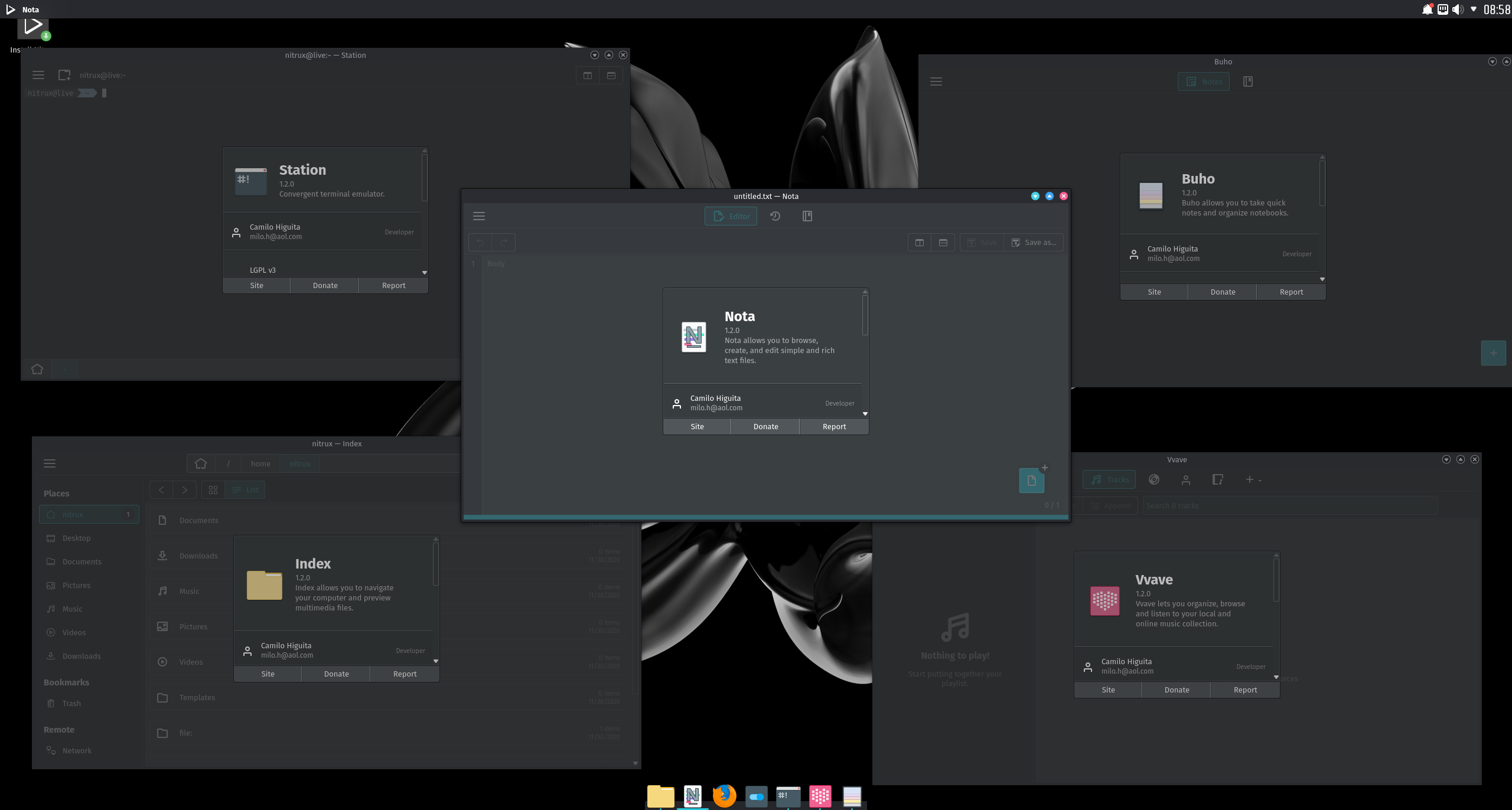Click the redo arrow in Nota toolbar
This screenshot has width=1512, height=810.
[x=504, y=242]
